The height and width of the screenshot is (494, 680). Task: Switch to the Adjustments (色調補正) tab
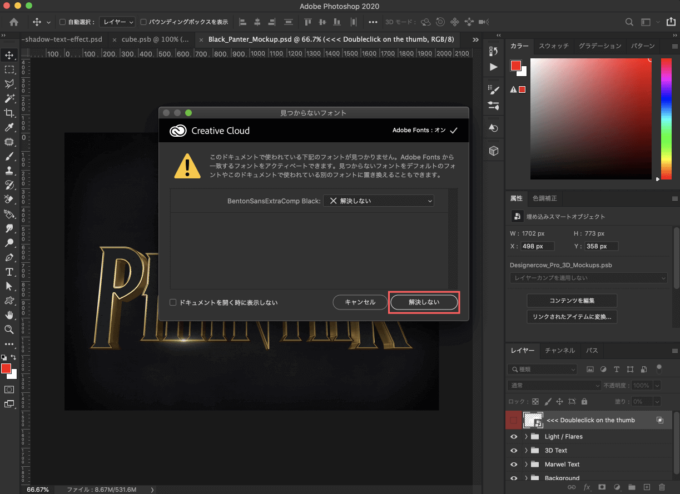pyautogui.click(x=544, y=198)
